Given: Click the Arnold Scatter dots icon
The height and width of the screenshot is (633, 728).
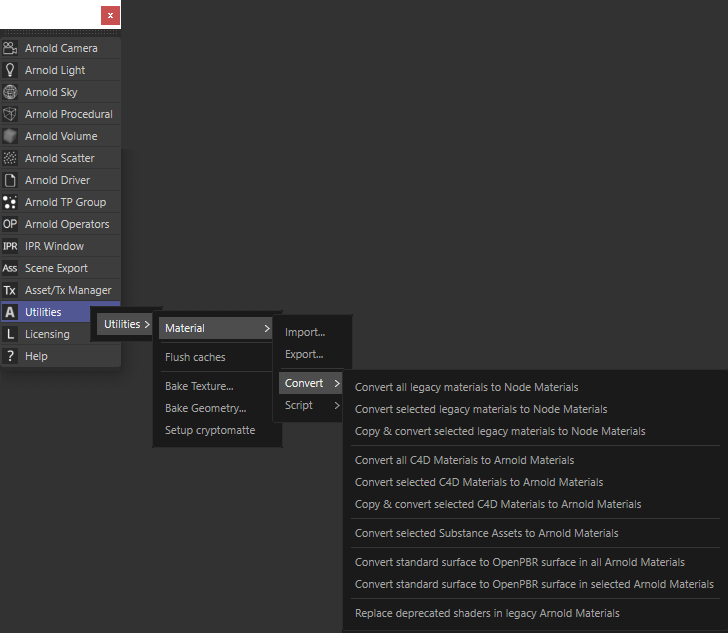Looking at the screenshot, I should (x=10, y=158).
